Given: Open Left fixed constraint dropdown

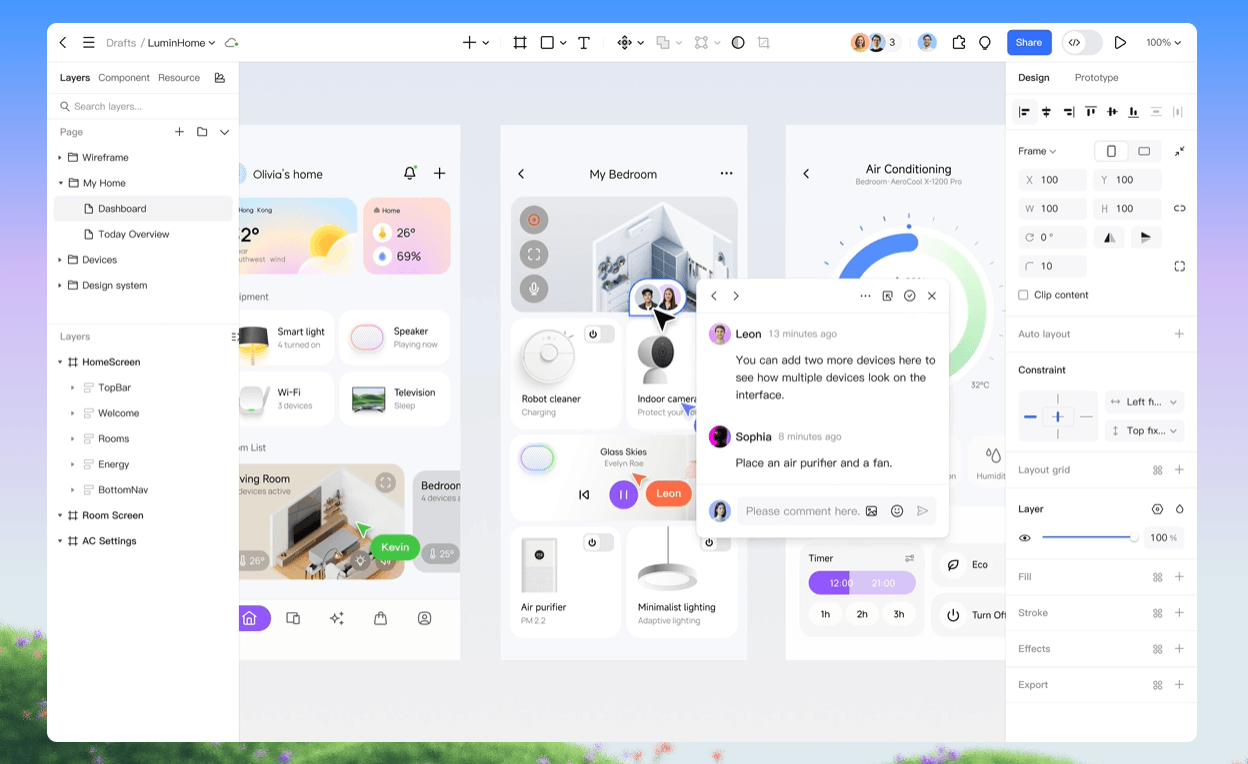Looking at the screenshot, I should click(1144, 402).
